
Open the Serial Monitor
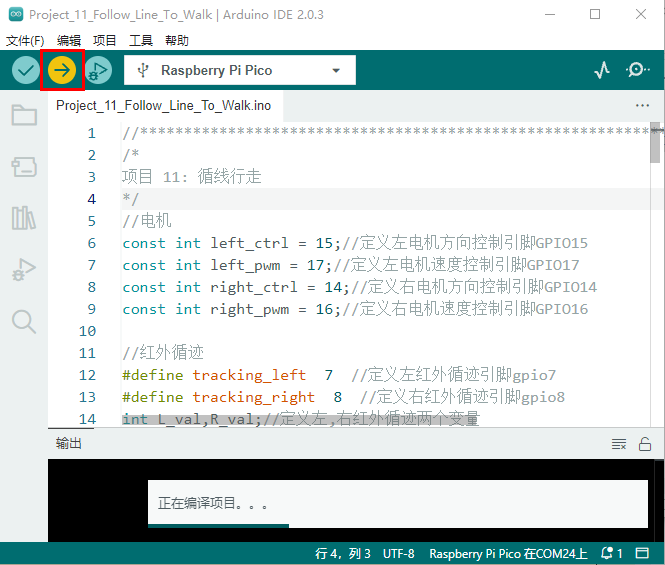tap(637, 70)
